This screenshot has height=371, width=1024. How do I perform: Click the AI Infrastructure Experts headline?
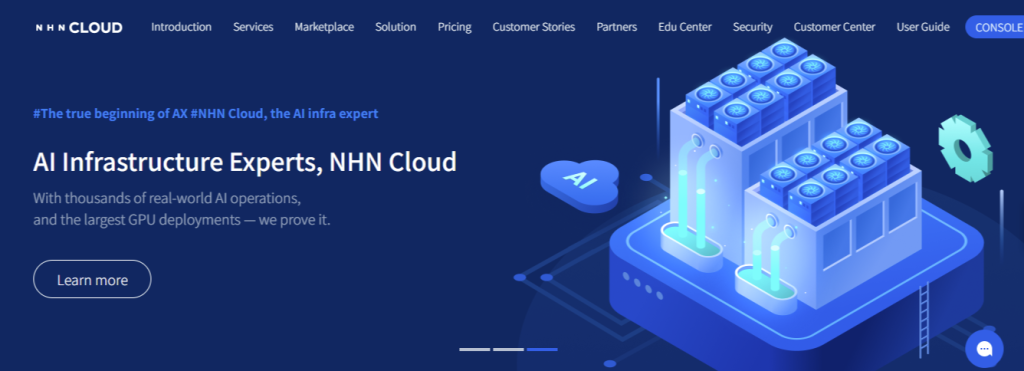[x=245, y=162]
